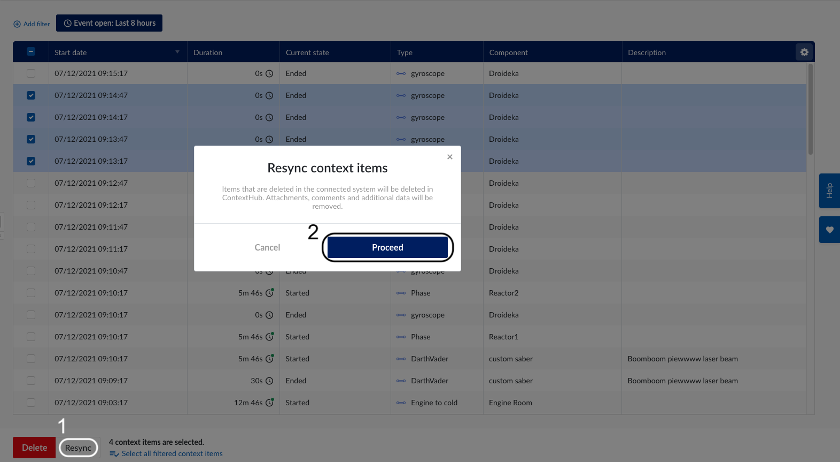Close the resync dialog with the X

449,157
